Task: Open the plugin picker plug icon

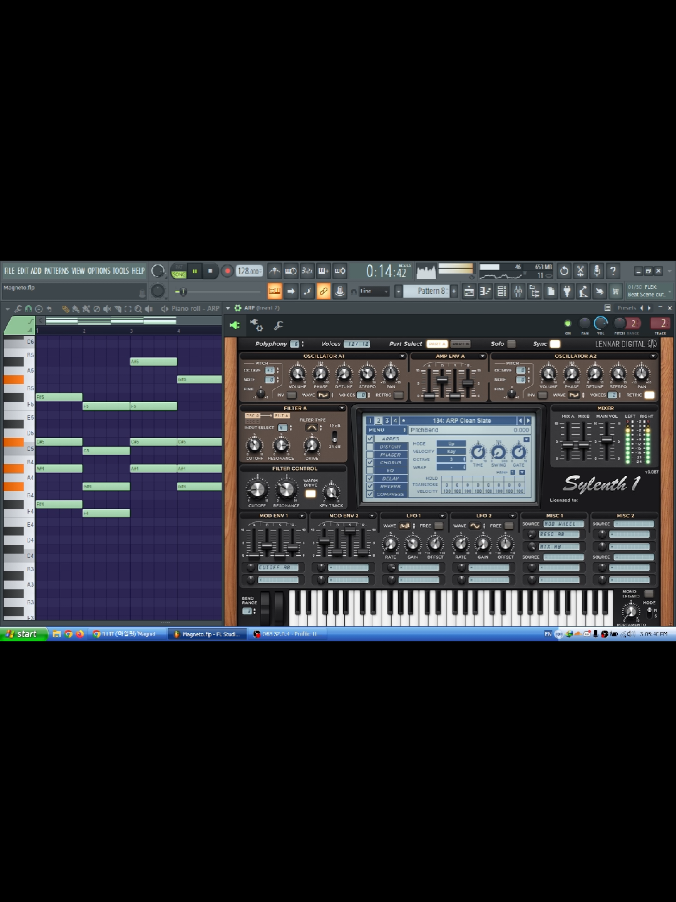Action: (x=567, y=291)
